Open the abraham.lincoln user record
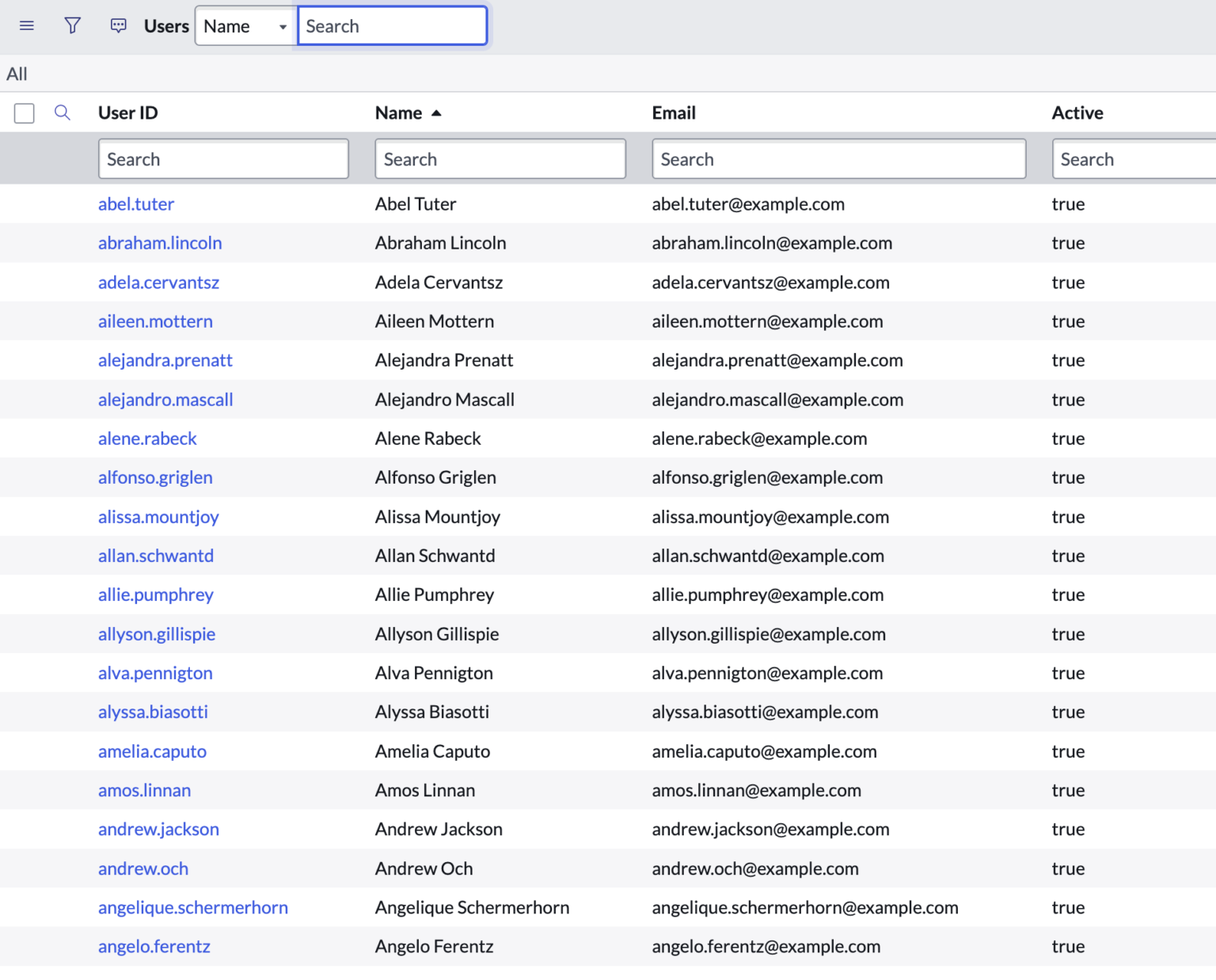 159,243
